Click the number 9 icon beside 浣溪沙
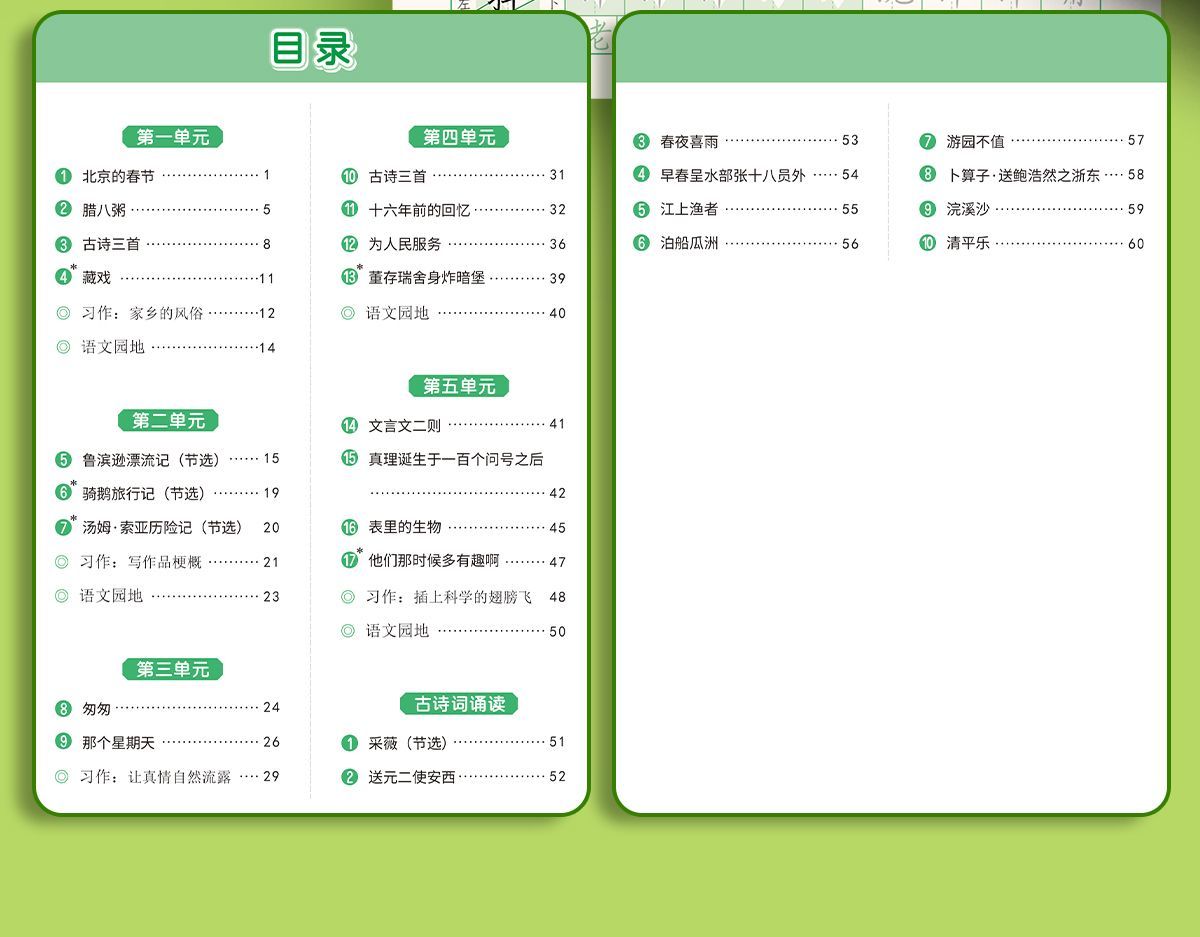 (x=927, y=209)
